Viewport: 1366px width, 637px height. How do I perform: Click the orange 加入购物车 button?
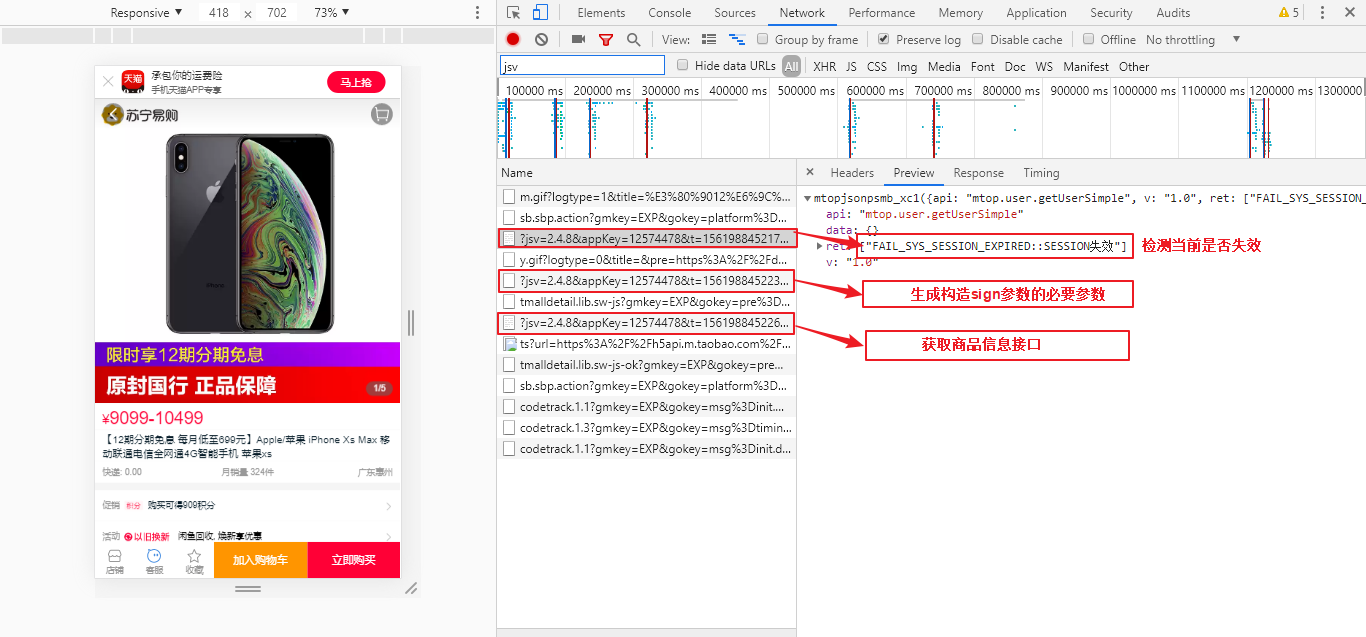(260, 560)
